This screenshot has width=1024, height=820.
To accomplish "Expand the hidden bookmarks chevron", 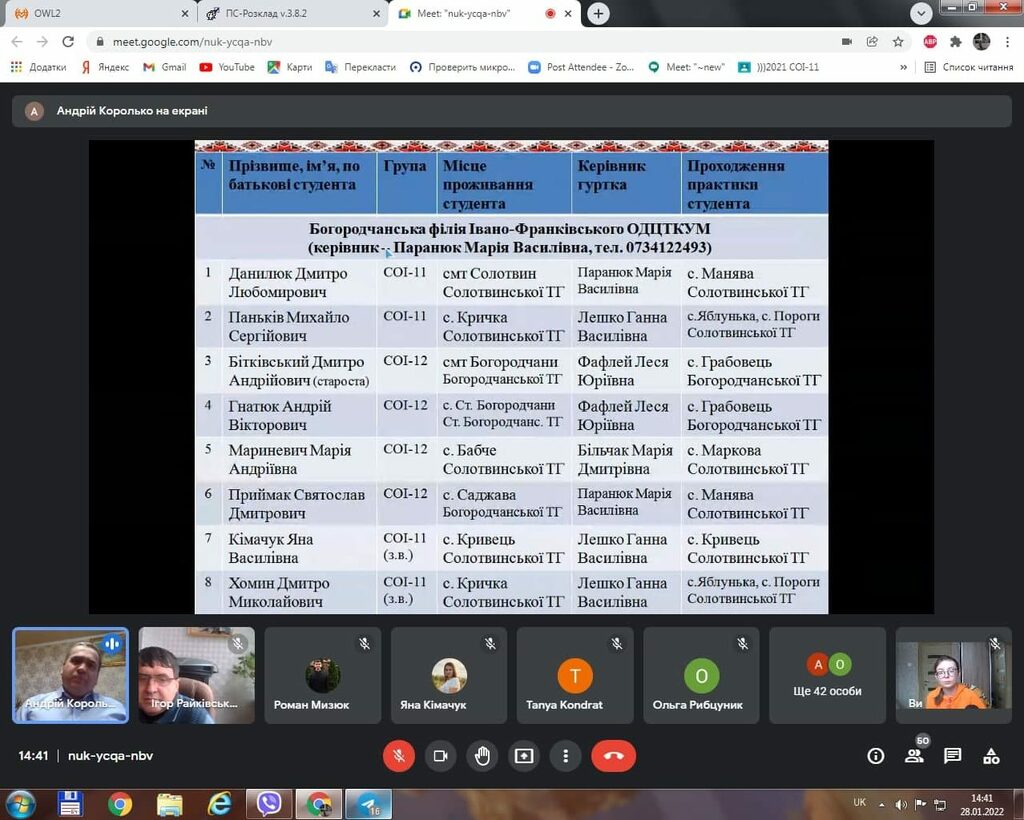I will point(904,67).
